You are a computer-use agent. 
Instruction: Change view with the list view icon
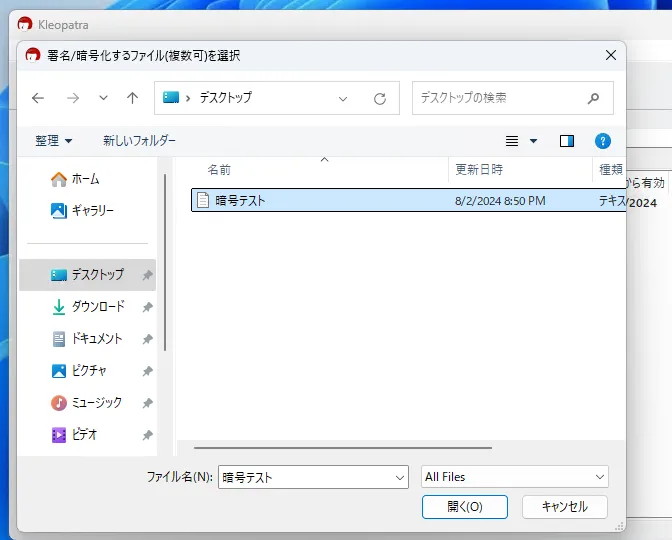tap(512, 141)
